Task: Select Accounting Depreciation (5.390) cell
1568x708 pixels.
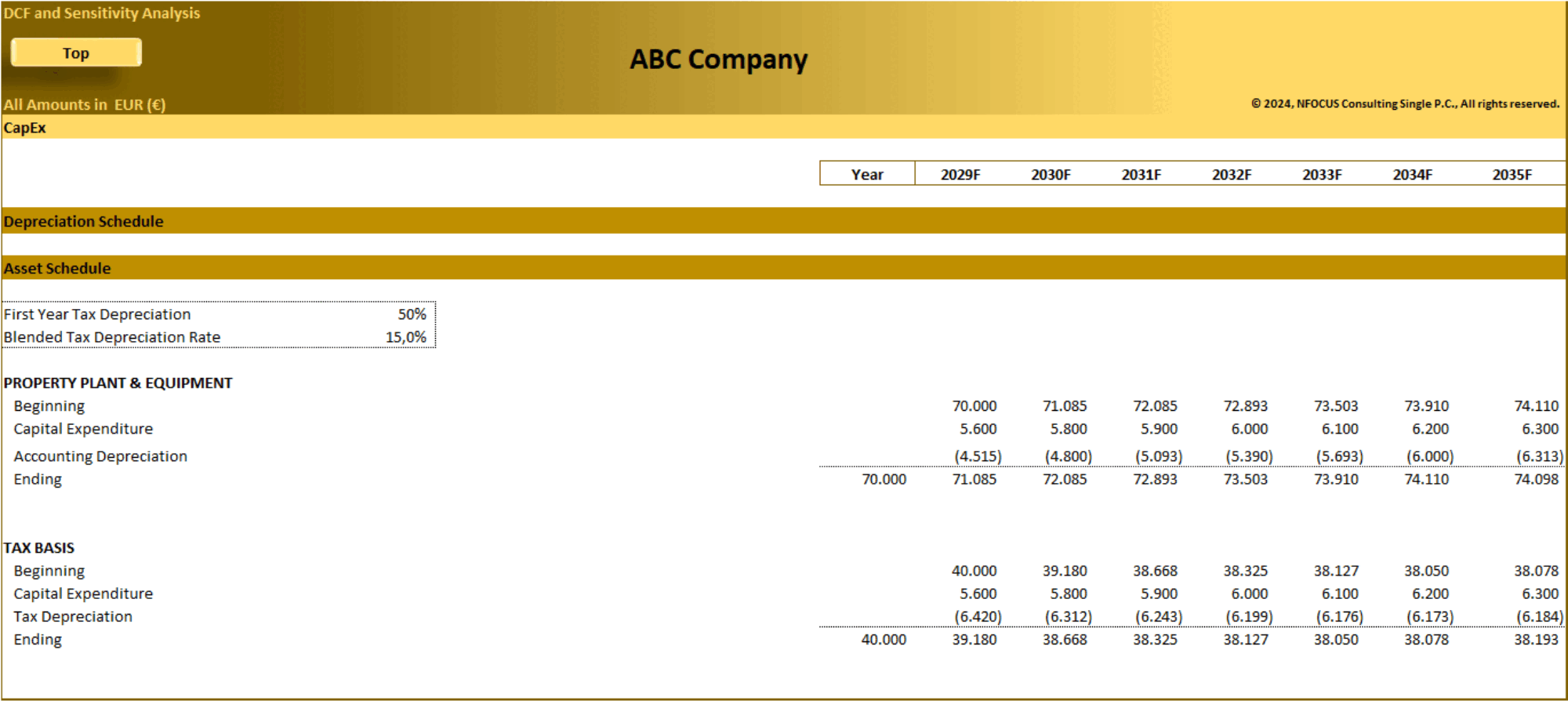Action: (x=1249, y=456)
